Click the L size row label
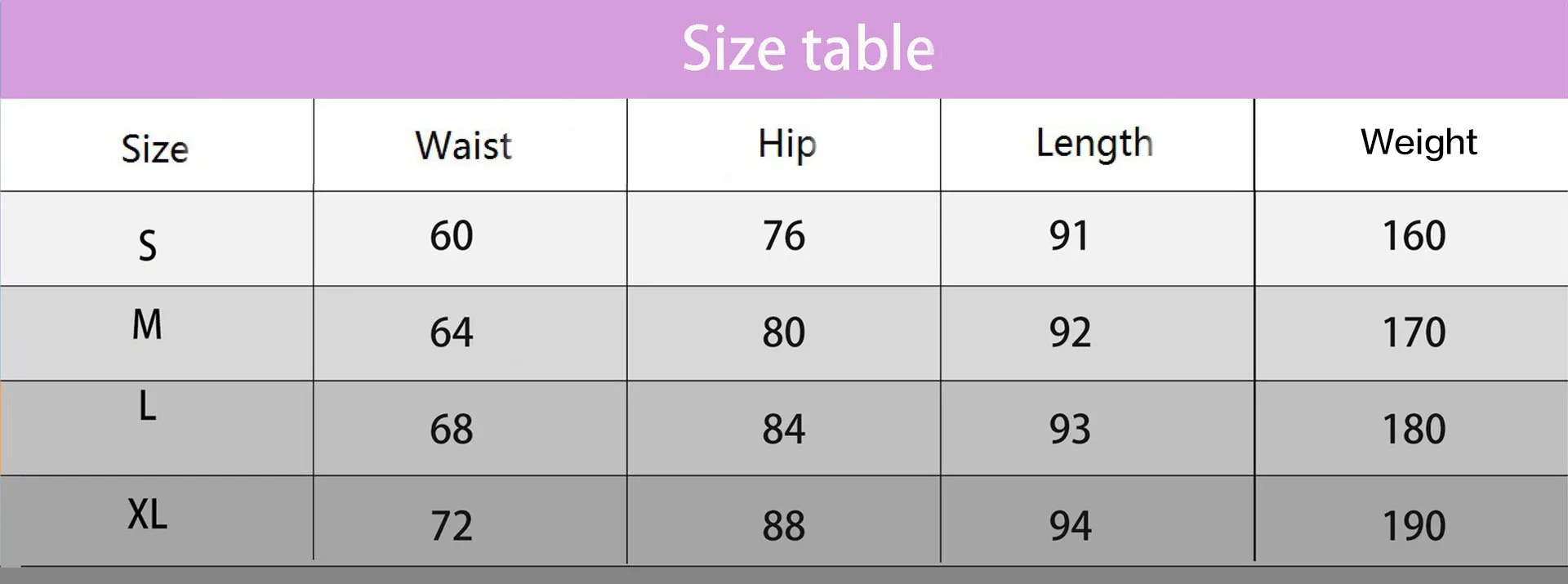Image resolution: width=1568 pixels, height=584 pixels. (x=147, y=406)
